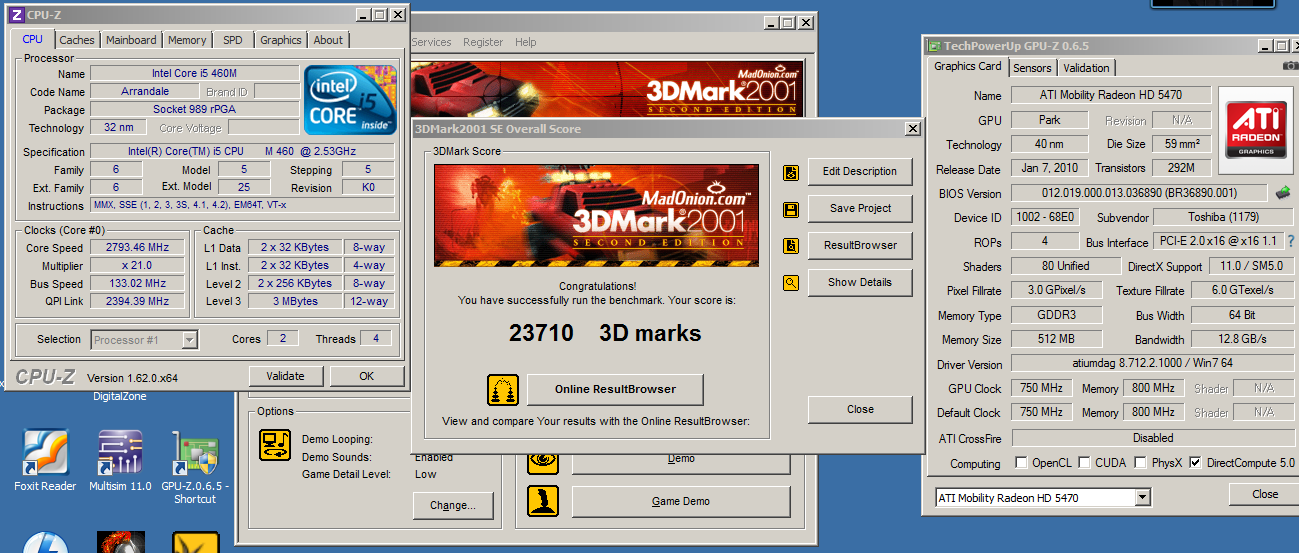
Task: Switch to the Caches tab in CPU-Z
Action: pos(77,40)
